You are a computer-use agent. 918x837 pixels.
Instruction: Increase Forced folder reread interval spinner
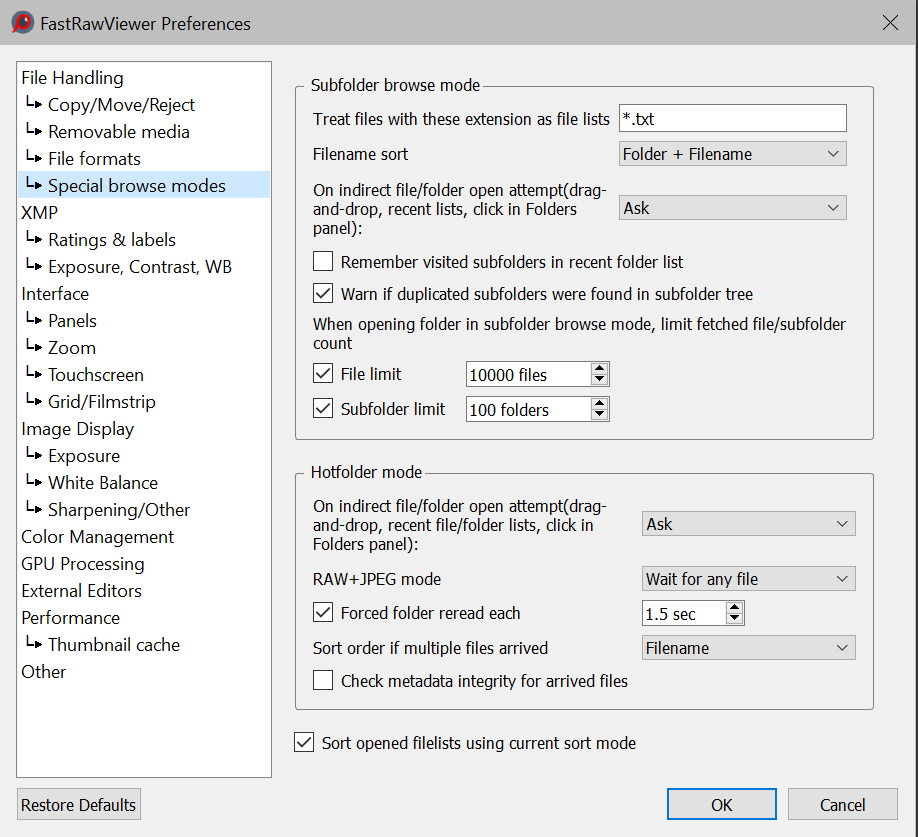point(735,608)
